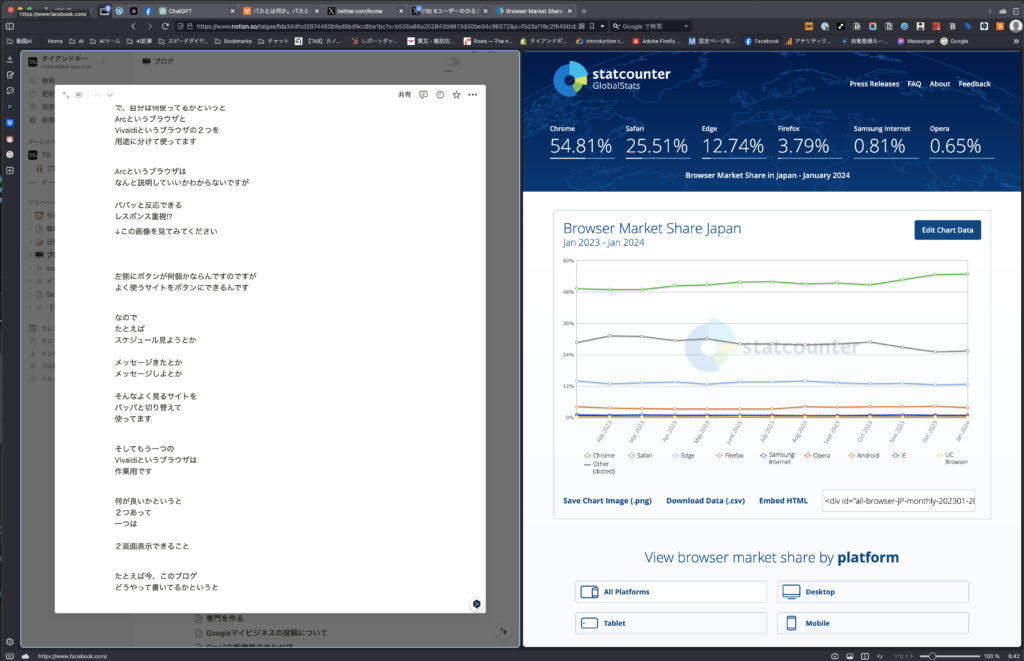Expand Notion peek page to full page
1024x661 pixels.
tap(66, 95)
